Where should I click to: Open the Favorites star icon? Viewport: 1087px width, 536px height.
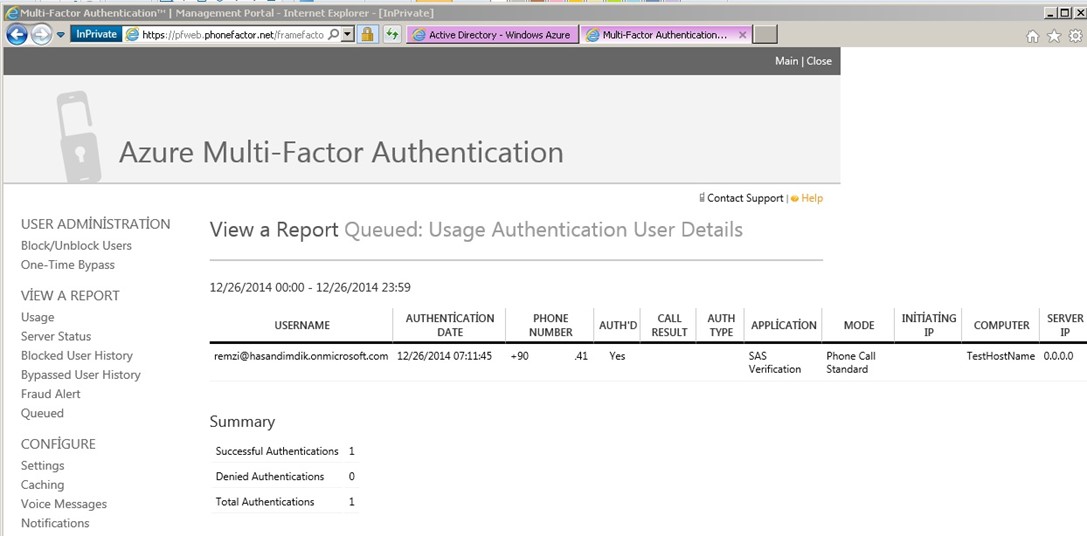pyautogui.click(x=1054, y=36)
